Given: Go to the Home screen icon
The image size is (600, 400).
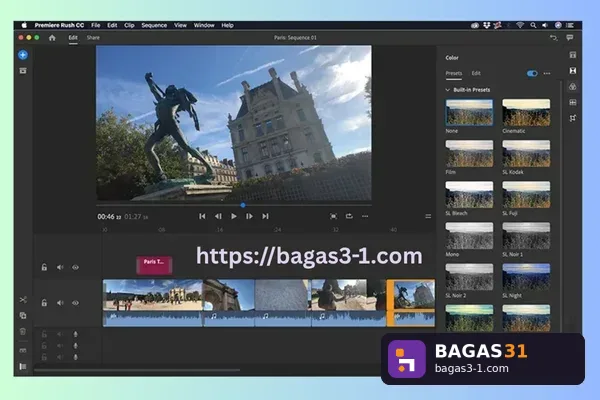Looking at the screenshot, I should click(52, 38).
